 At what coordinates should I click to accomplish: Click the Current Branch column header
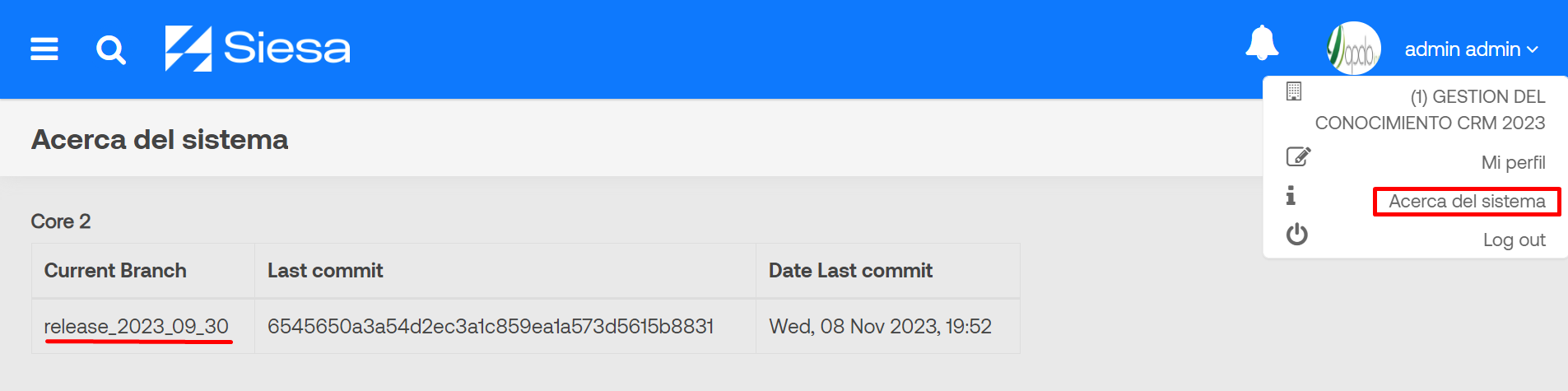click(x=115, y=270)
